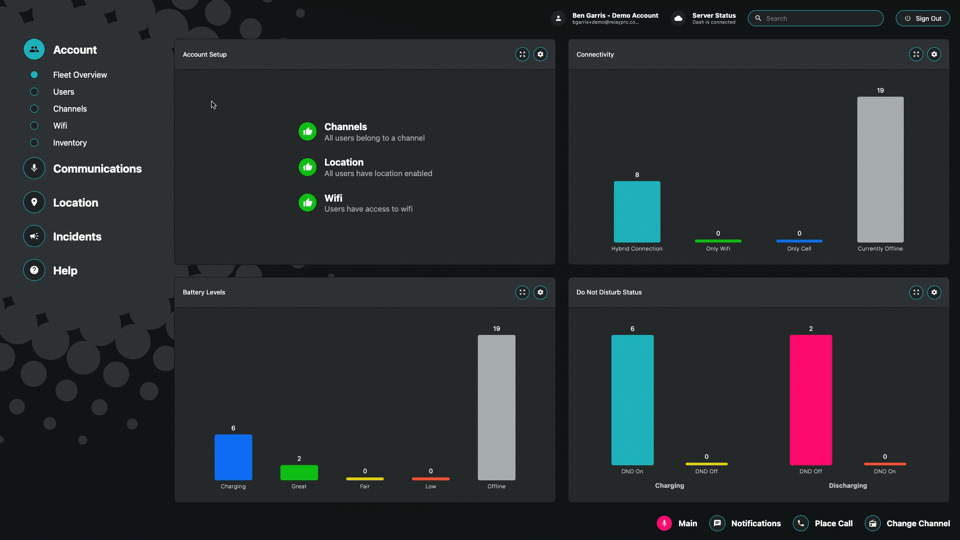960x540 pixels.
Task: Expand the Battery Levels panel to fullscreen
Action: 522,292
